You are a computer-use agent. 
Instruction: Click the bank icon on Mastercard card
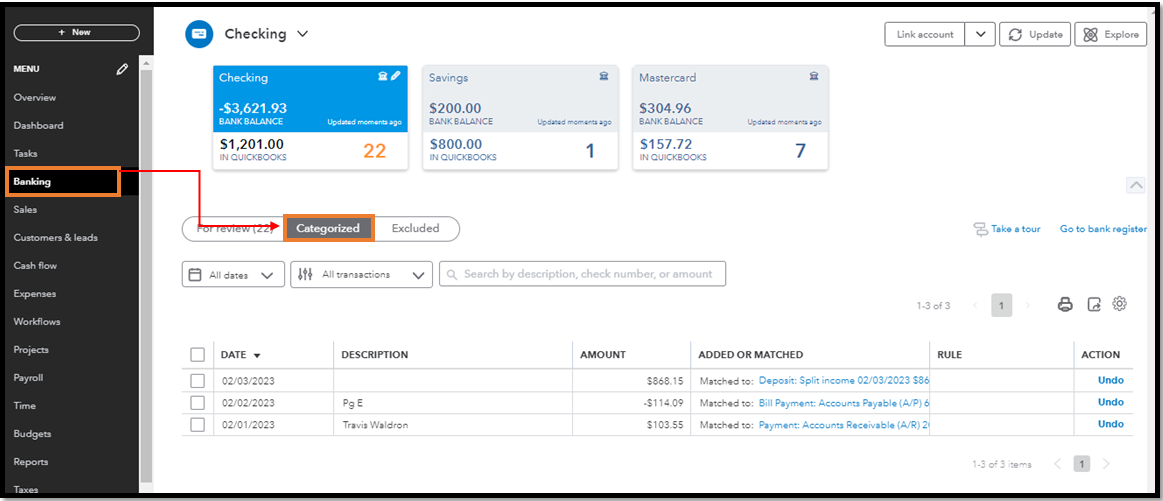point(814,76)
